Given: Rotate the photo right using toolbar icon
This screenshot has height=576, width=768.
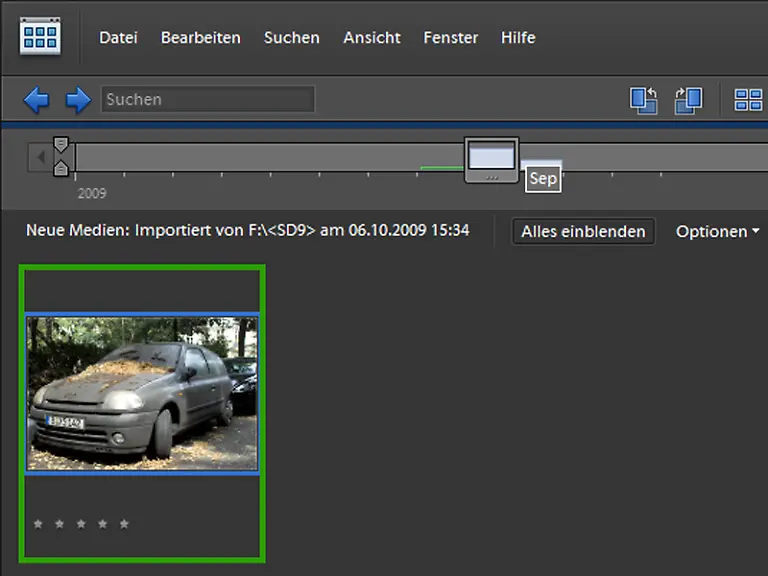Looking at the screenshot, I should (x=688, y=100).
